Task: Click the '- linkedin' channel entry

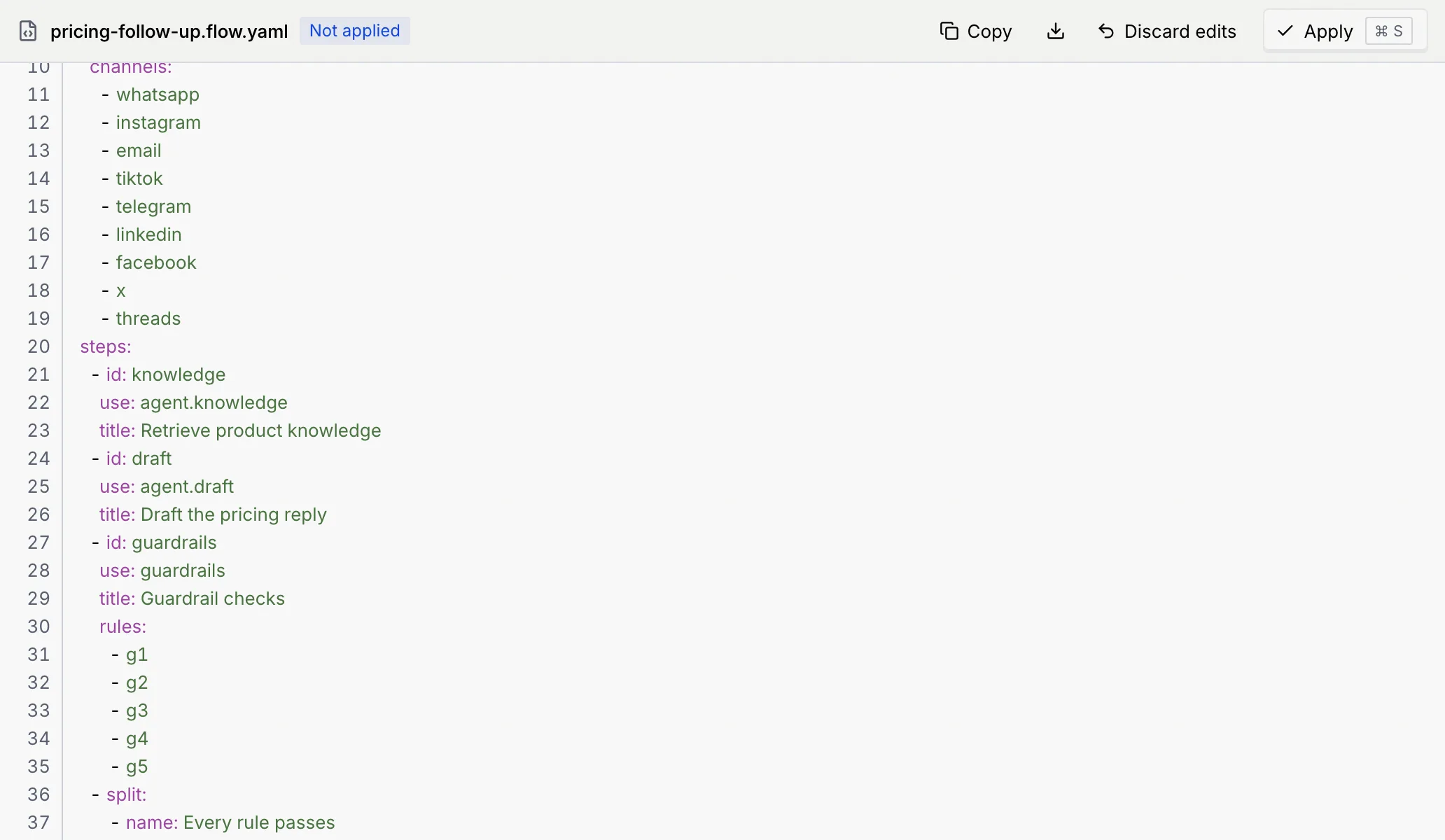Action: [x=141, y=234]
